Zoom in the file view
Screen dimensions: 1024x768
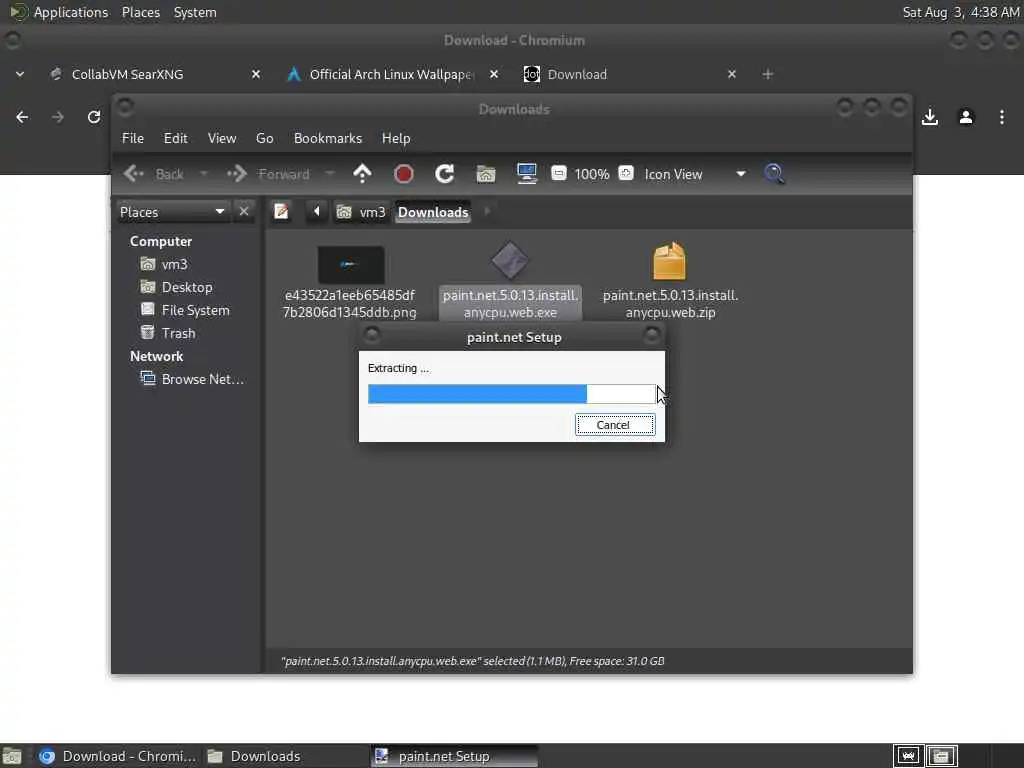[x=626, y=173]
